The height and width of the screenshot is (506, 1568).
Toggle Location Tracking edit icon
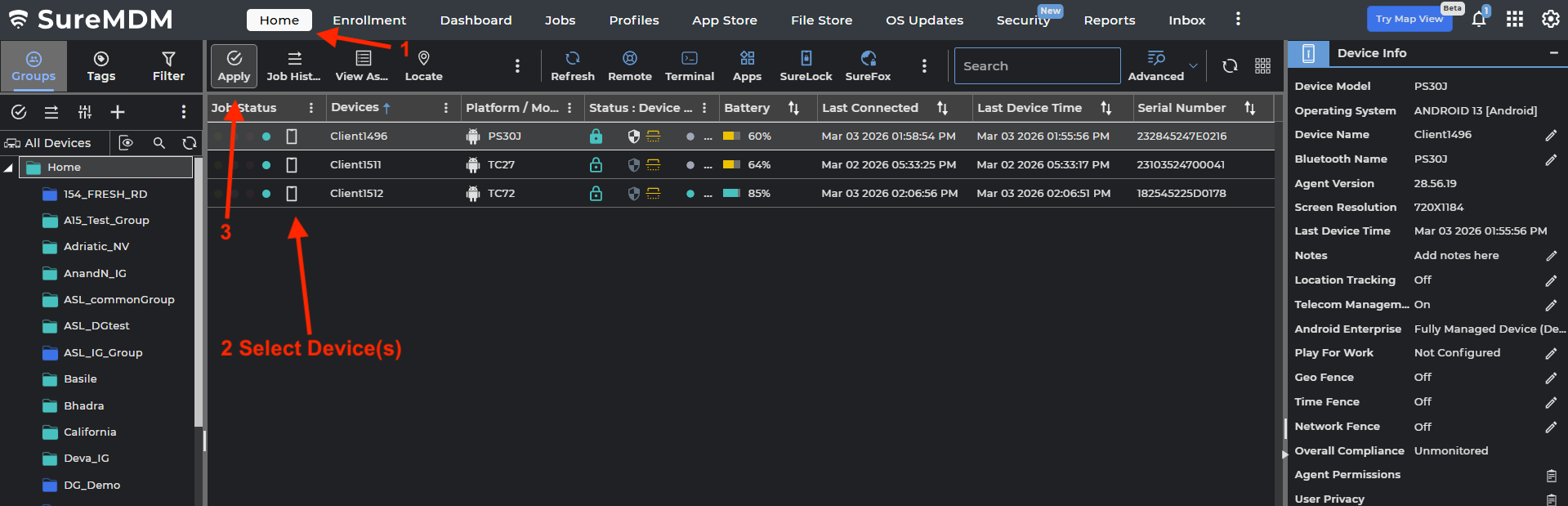[1551, 280]
